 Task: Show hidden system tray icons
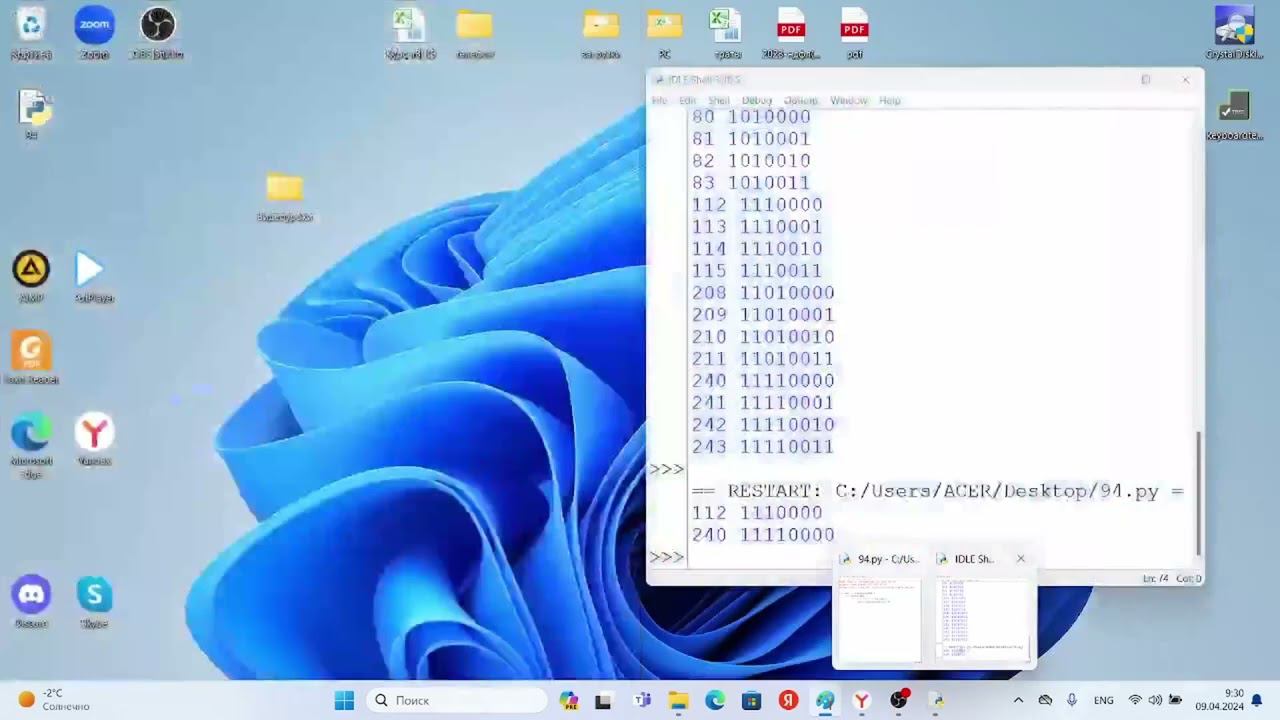click(x=1018, y=700)
